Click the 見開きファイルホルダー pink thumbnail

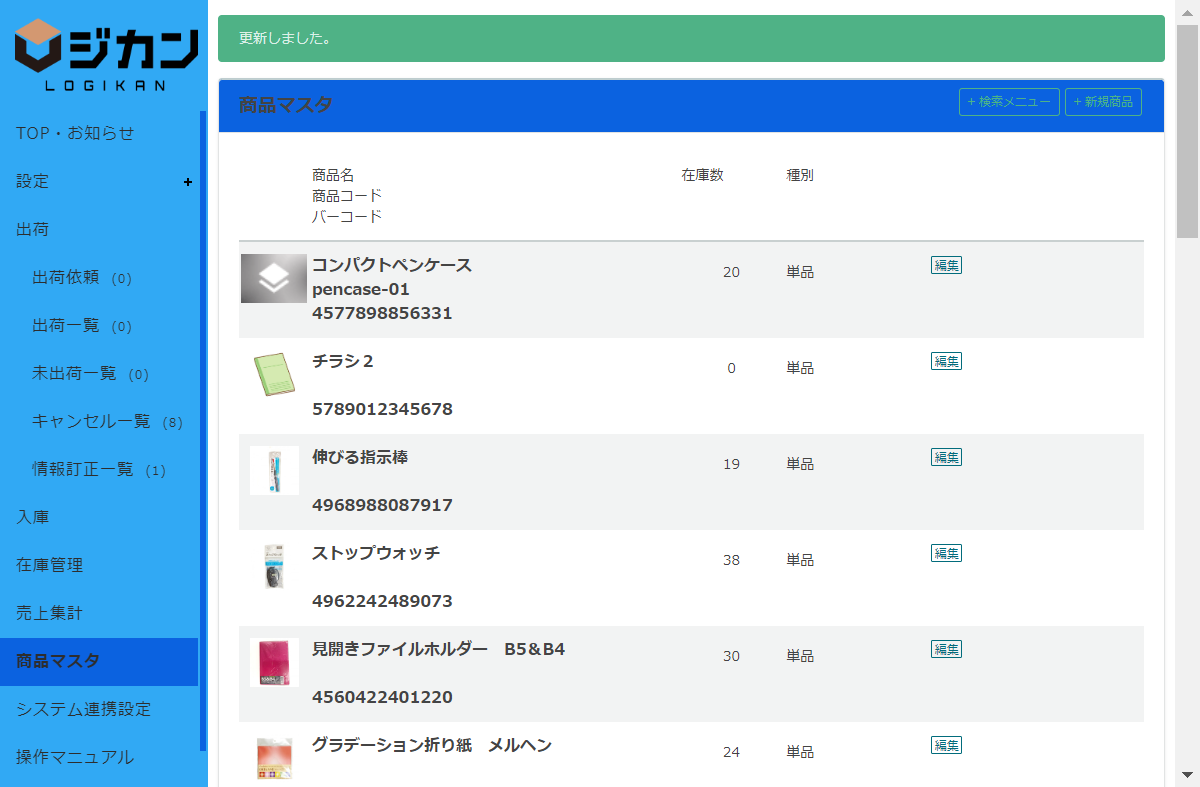(274, 662)
